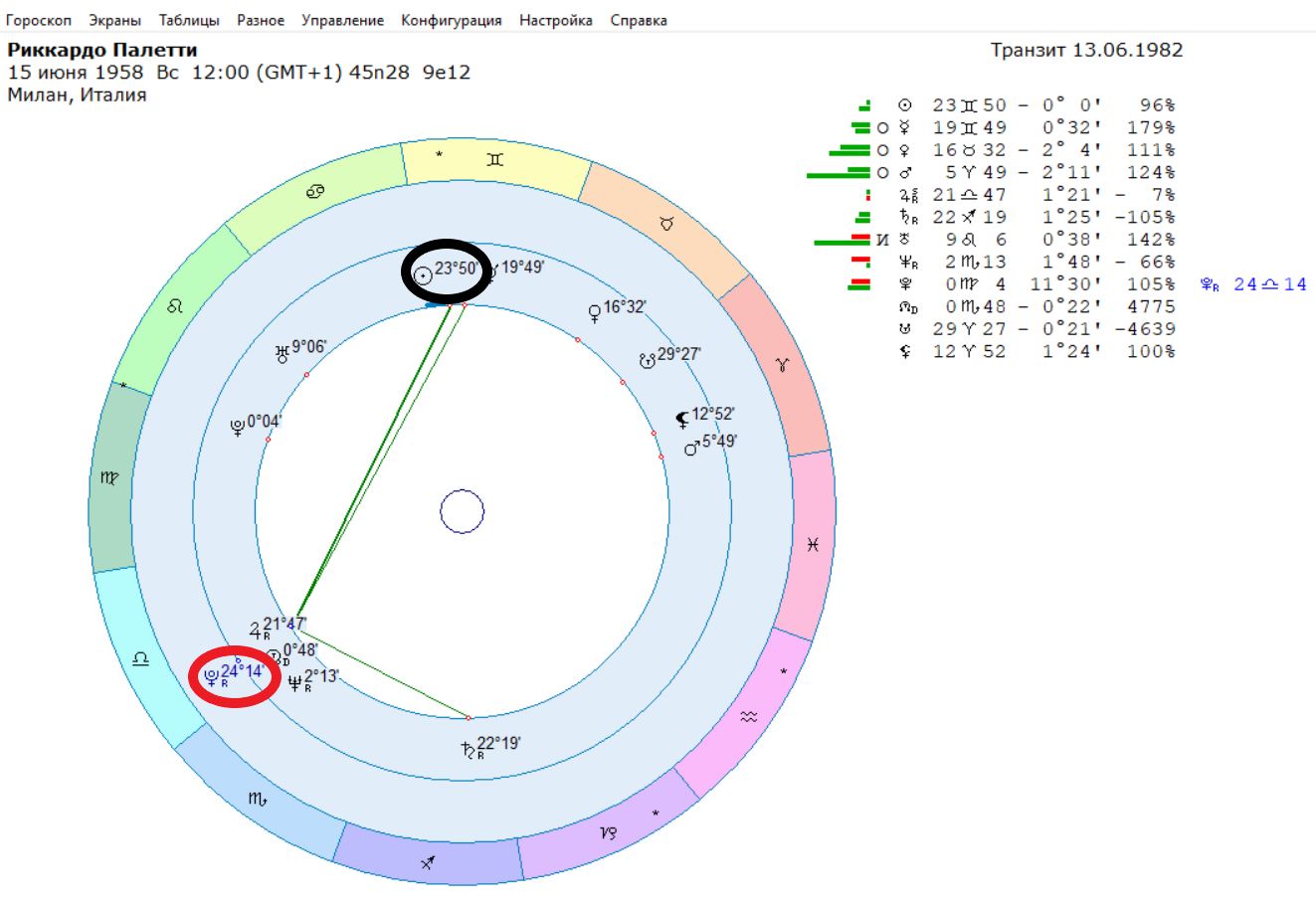The width and height of the screenshot is (1316, 910).
Task: Click the Libra sign on the zodiac ring
Action: tap(140, 658)
